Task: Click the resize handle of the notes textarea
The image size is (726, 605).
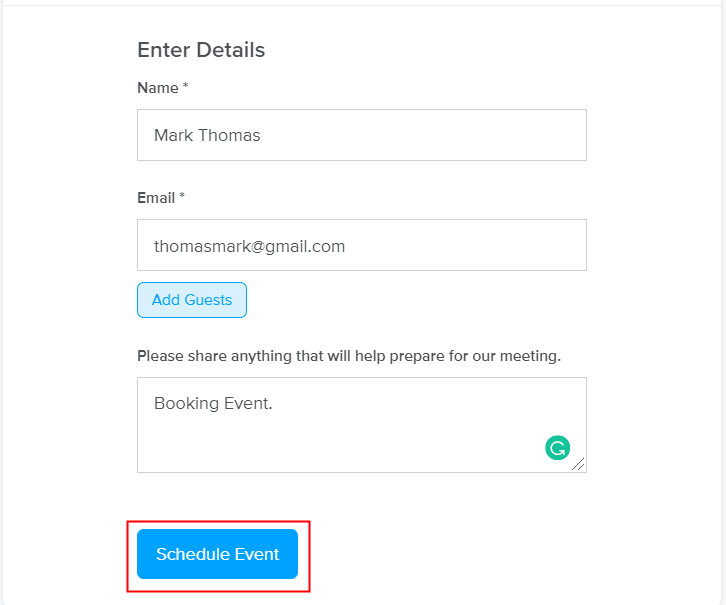Action: click(x=578, y=464)
